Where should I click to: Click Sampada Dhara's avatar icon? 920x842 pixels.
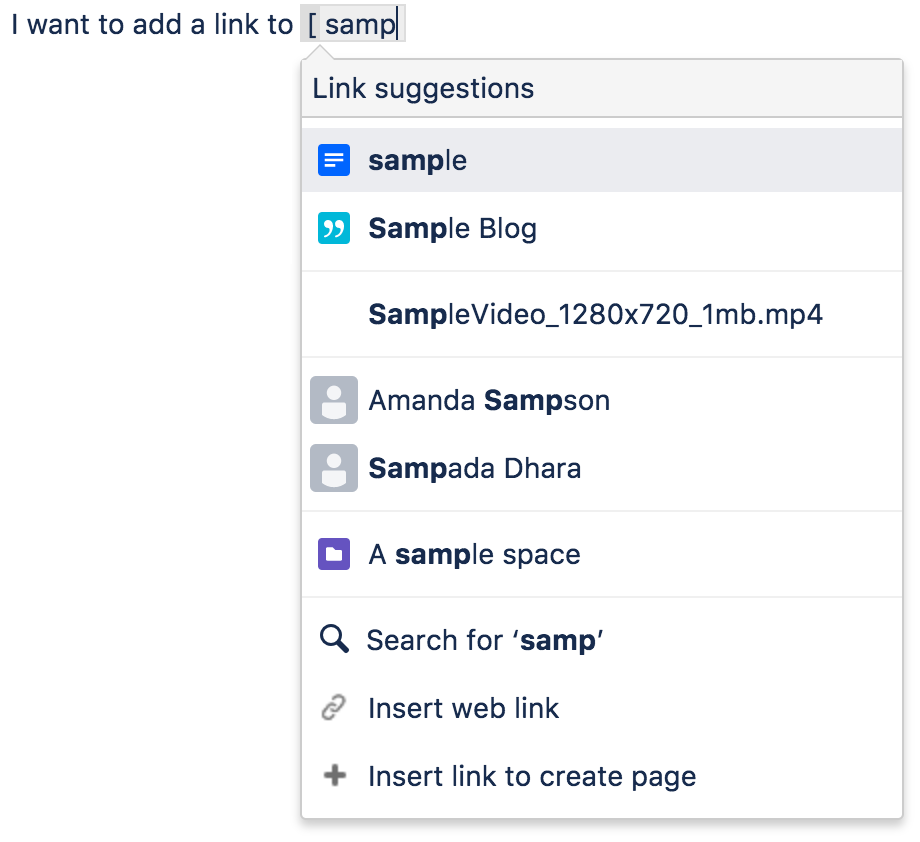click(x=334, y=468)
